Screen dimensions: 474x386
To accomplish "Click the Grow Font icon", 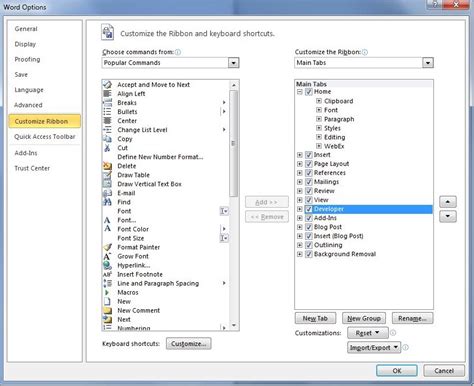I will (107, 256).
